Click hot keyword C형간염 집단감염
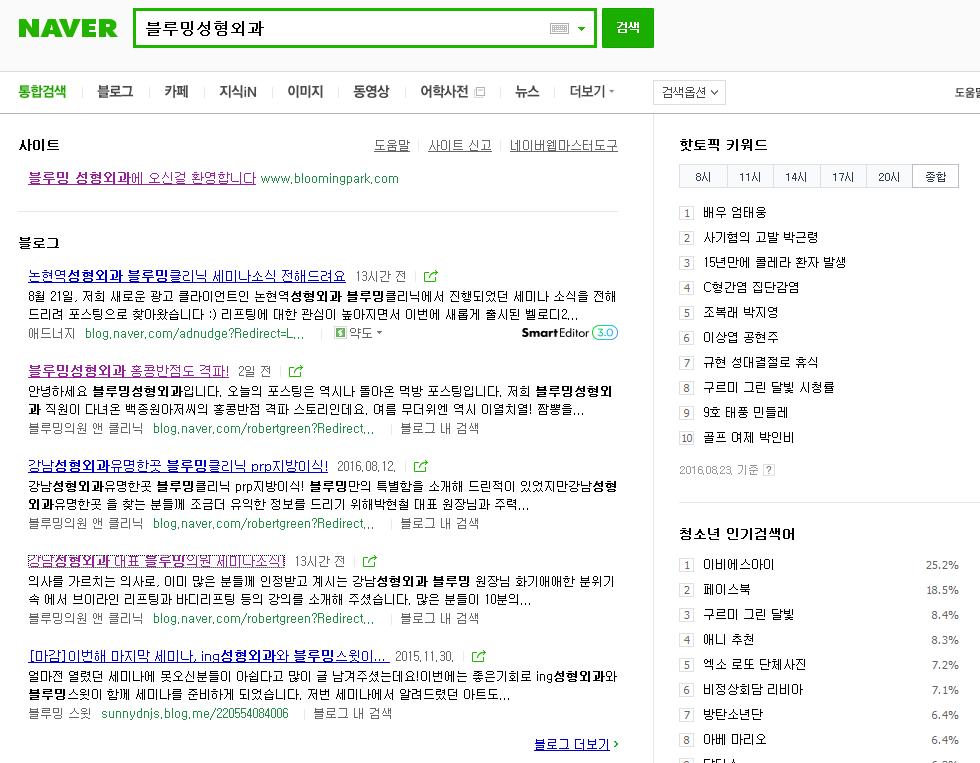Image resolution: width=980 pixels, height=763 pixels. pyautogui.click(x=751, y=287)
